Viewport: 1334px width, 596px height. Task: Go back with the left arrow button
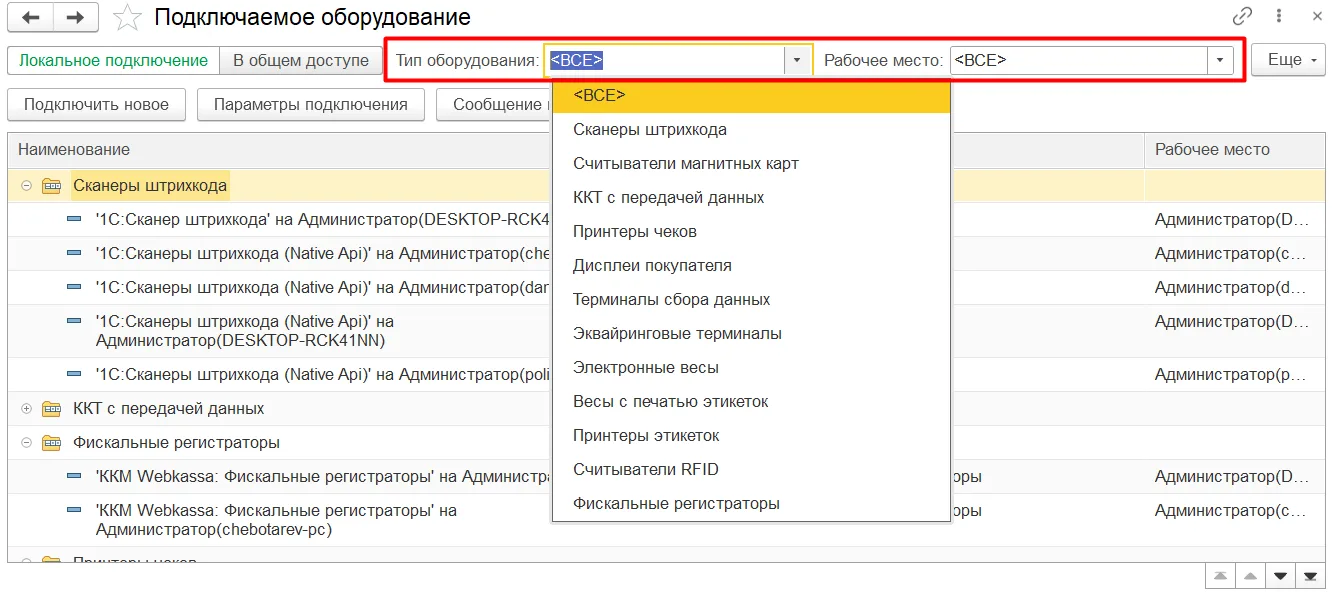[30, 17]
